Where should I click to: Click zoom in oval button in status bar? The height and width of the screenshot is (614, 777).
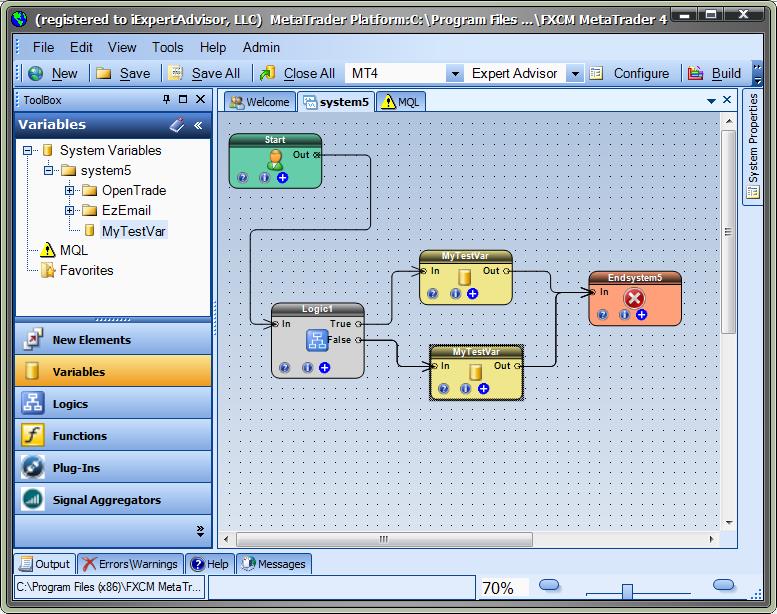723,585
